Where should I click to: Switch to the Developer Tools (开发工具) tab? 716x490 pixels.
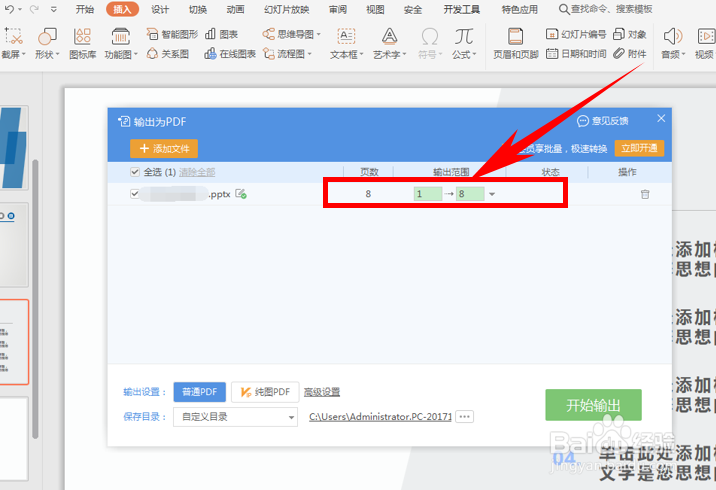pos(461,9)
